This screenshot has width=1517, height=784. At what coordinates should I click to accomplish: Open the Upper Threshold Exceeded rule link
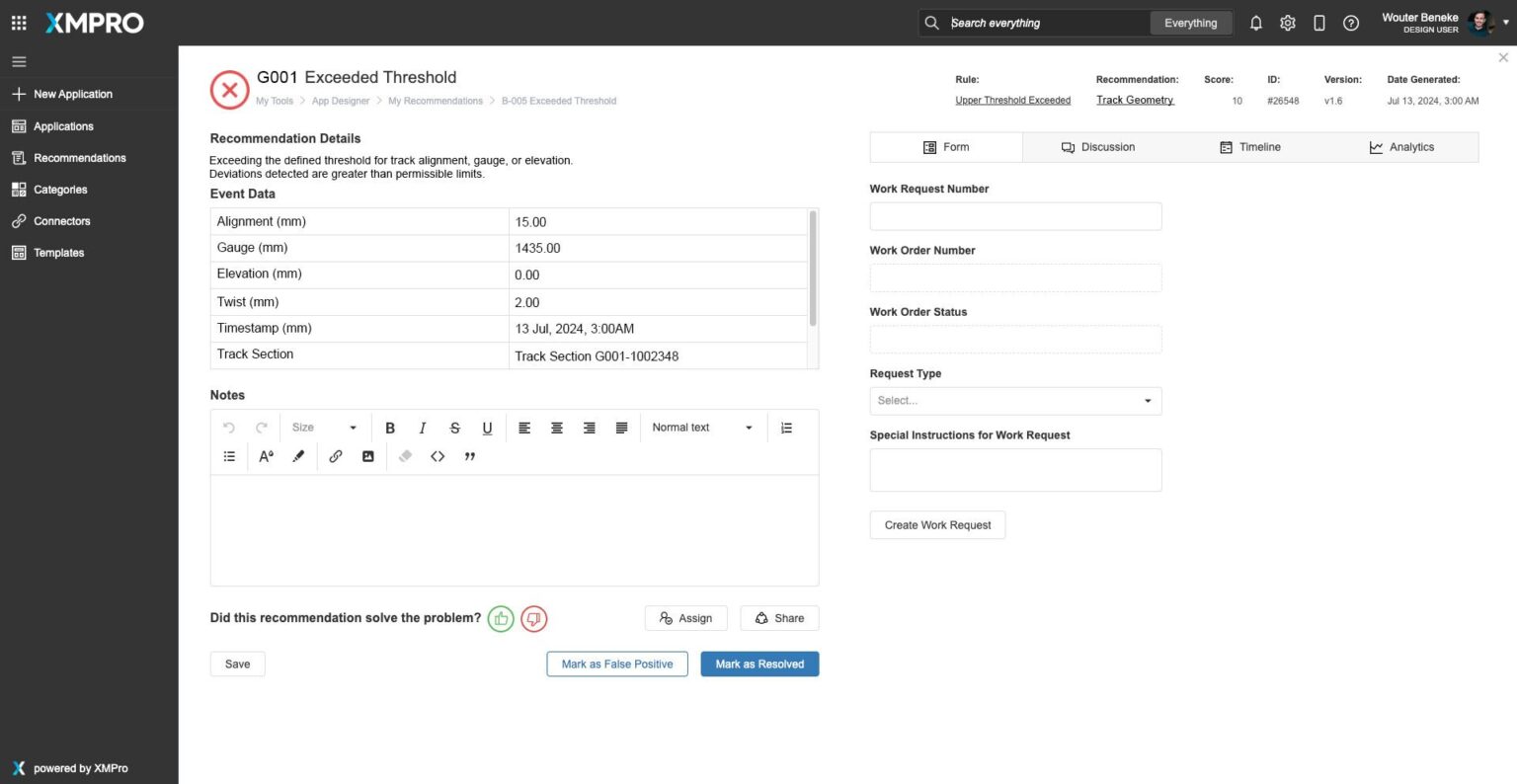click(x=1012, y=101)
